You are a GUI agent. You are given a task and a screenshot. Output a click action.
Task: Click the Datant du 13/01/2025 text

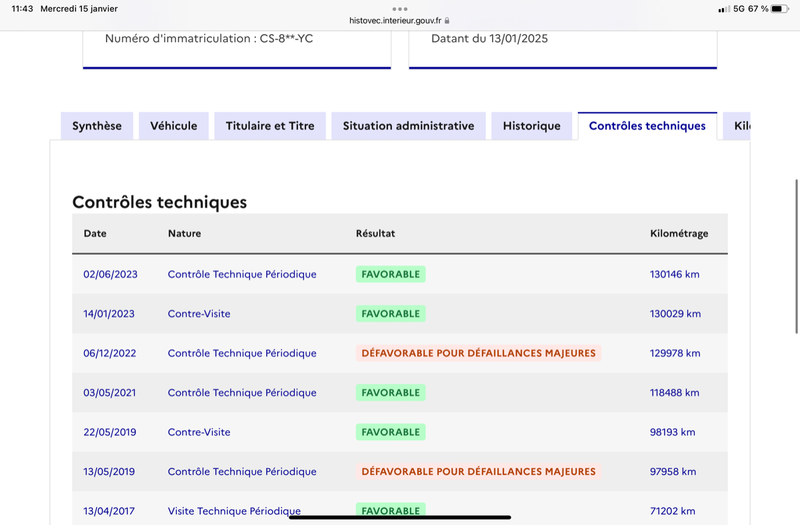489,39
